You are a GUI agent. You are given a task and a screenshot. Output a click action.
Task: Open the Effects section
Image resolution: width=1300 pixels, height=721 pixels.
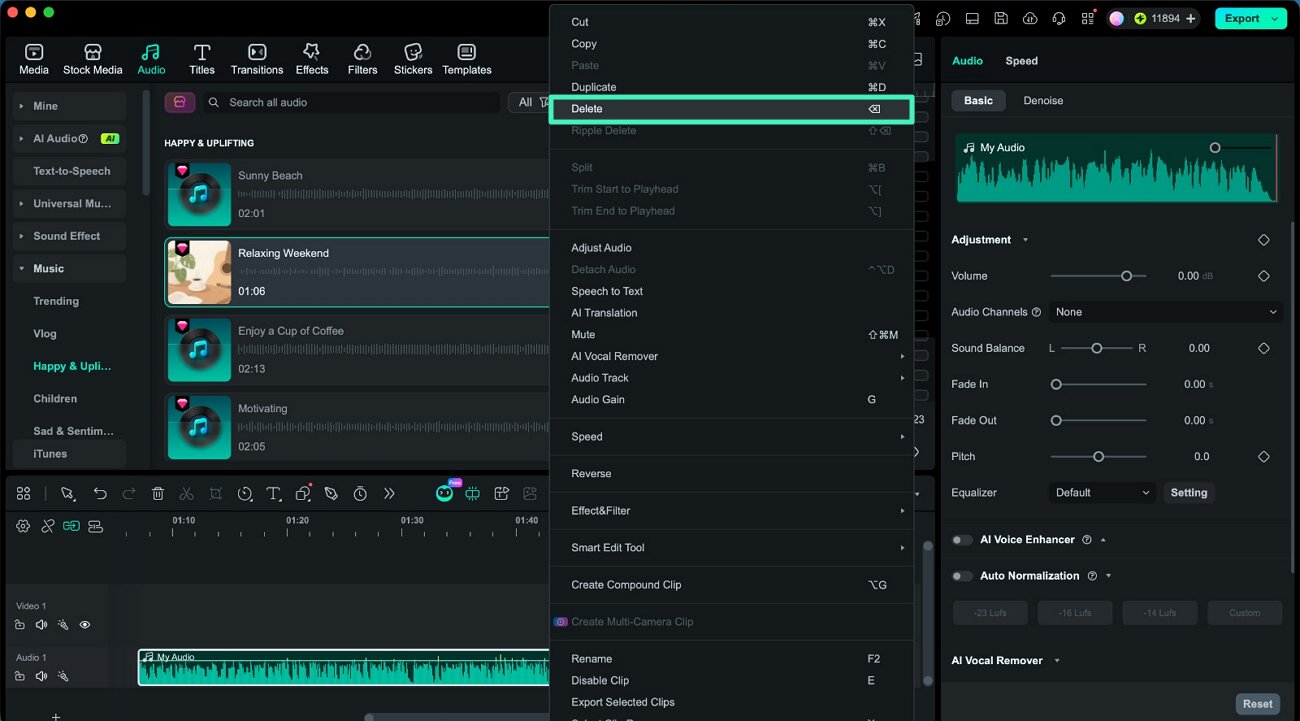pyautogui.click(x=312, y=59)
